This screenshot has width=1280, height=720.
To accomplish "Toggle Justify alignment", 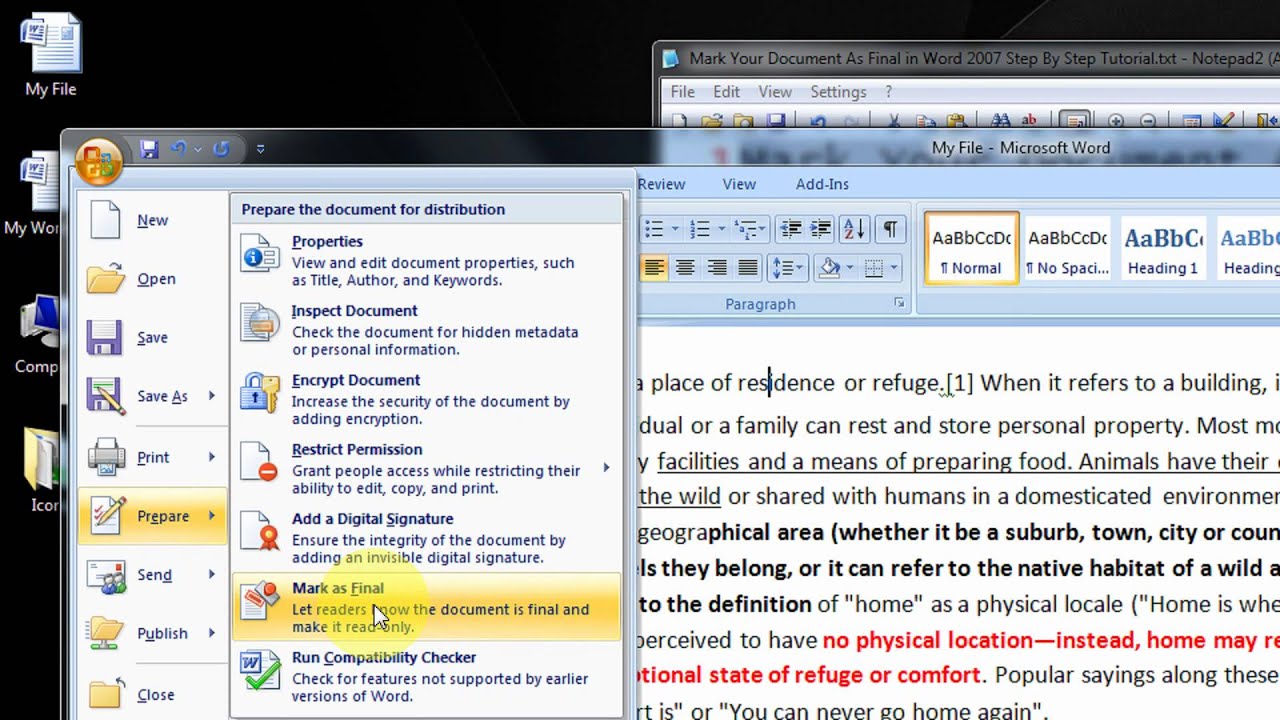I will [748, 267].
